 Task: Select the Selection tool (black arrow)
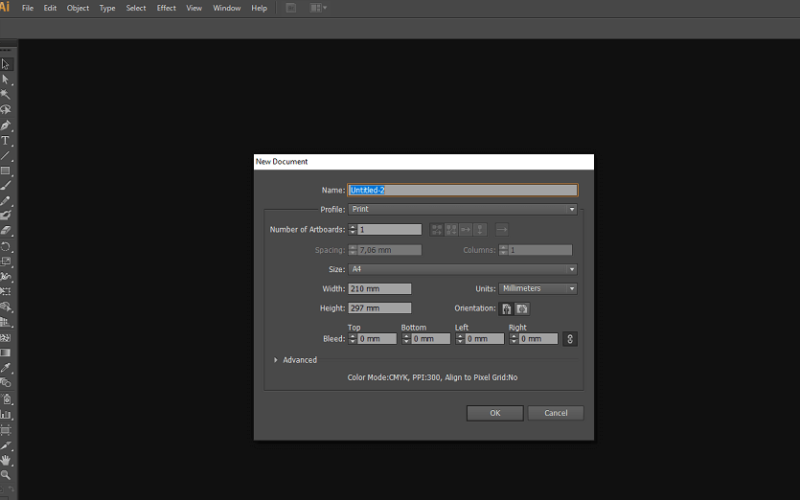6,64
